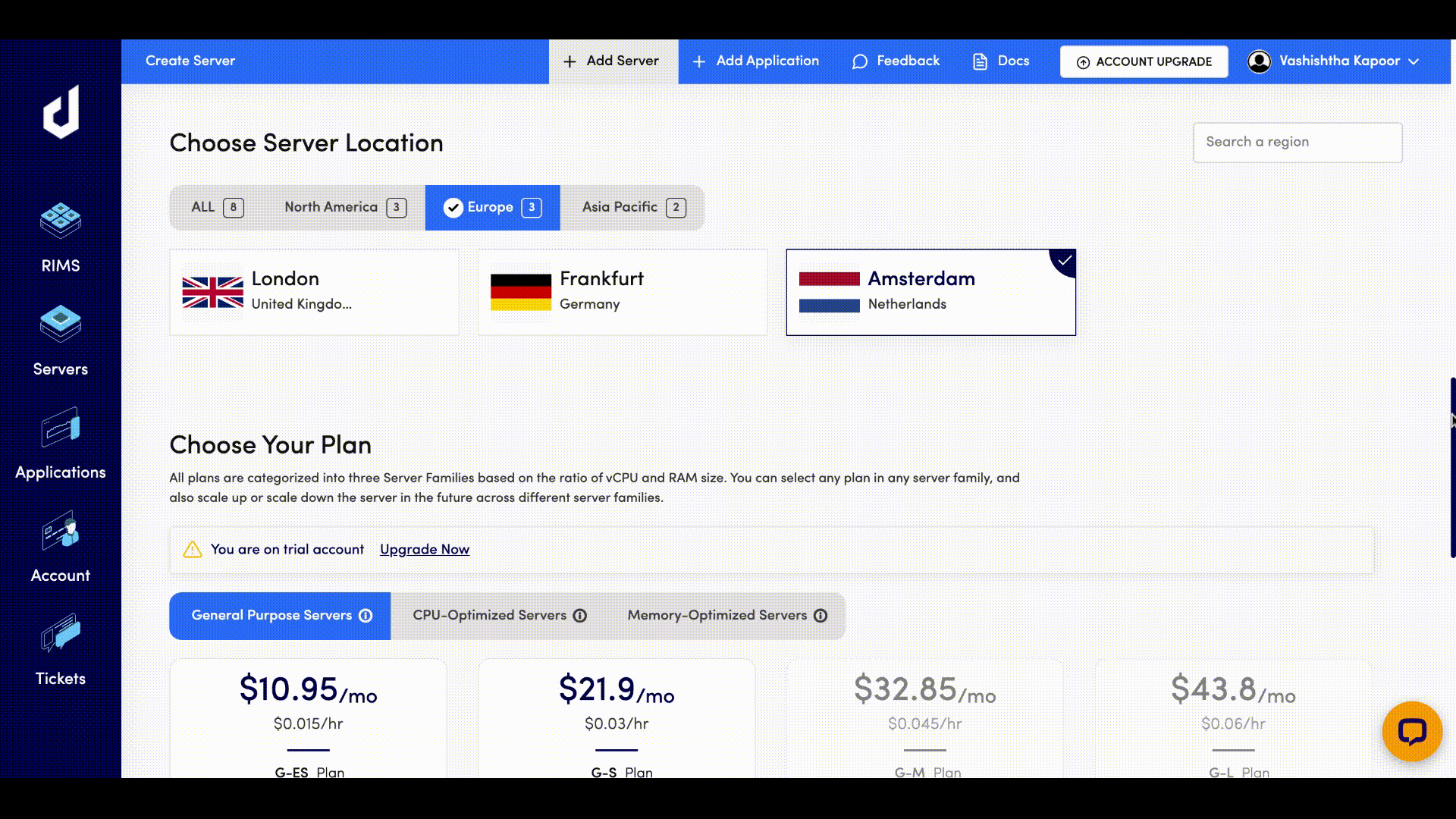Click info icon beside CPU-Optimized Servers
The width and height of the screenshot is (1456, 819).
[580, 616]
